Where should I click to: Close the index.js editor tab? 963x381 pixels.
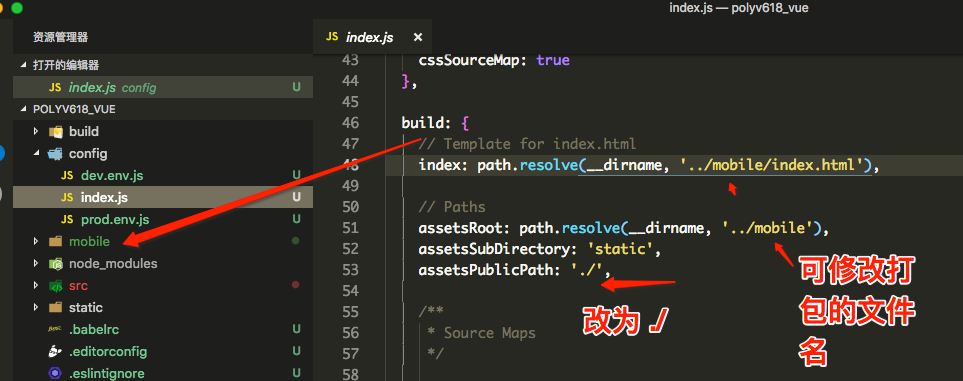pyautogui.click(x=418, y=37)
